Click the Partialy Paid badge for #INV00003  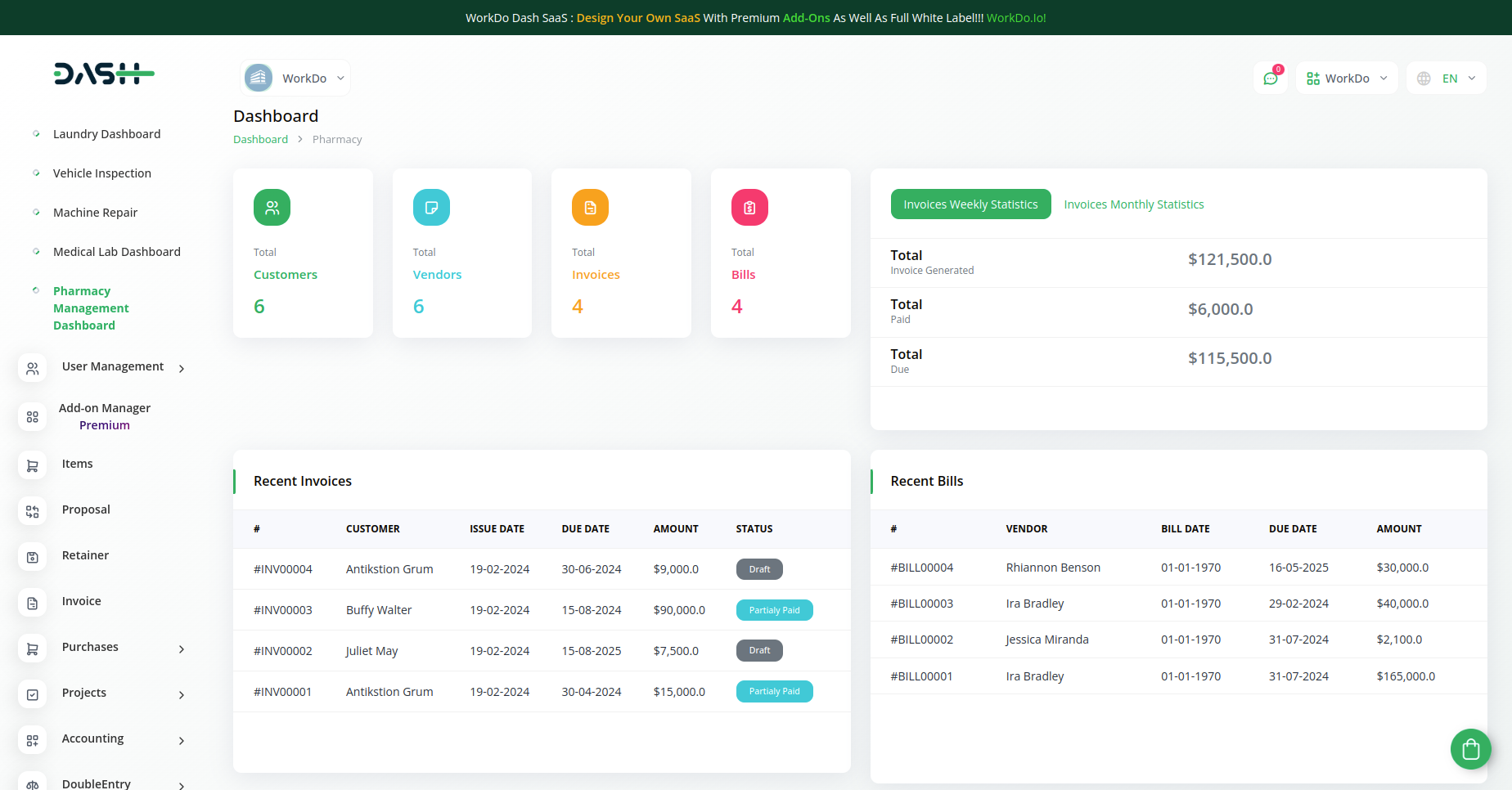(774, 610)
